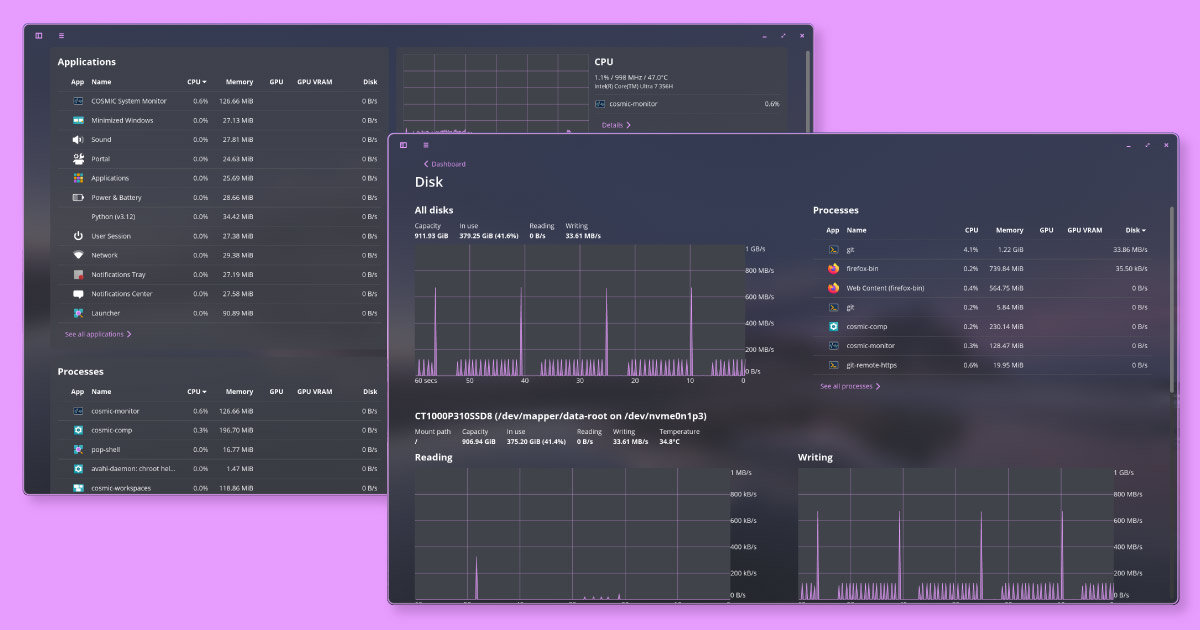Viewport: 1200px width, 630px height.
Task: Click terminal icon of git row using 5.84 MiB
Action: 833,308
